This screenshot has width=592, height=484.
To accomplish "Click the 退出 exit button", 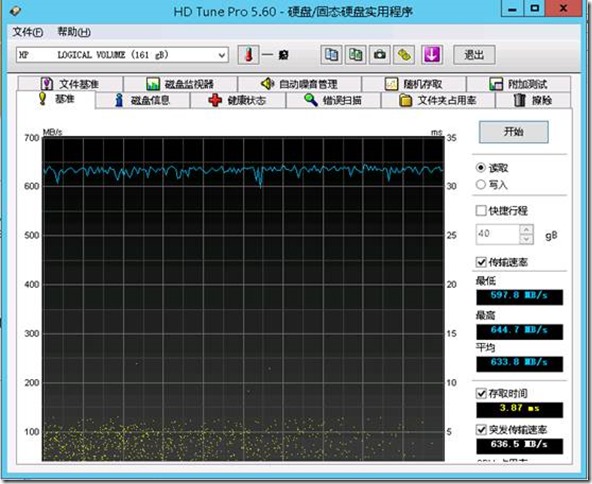I will coord(474,55).
